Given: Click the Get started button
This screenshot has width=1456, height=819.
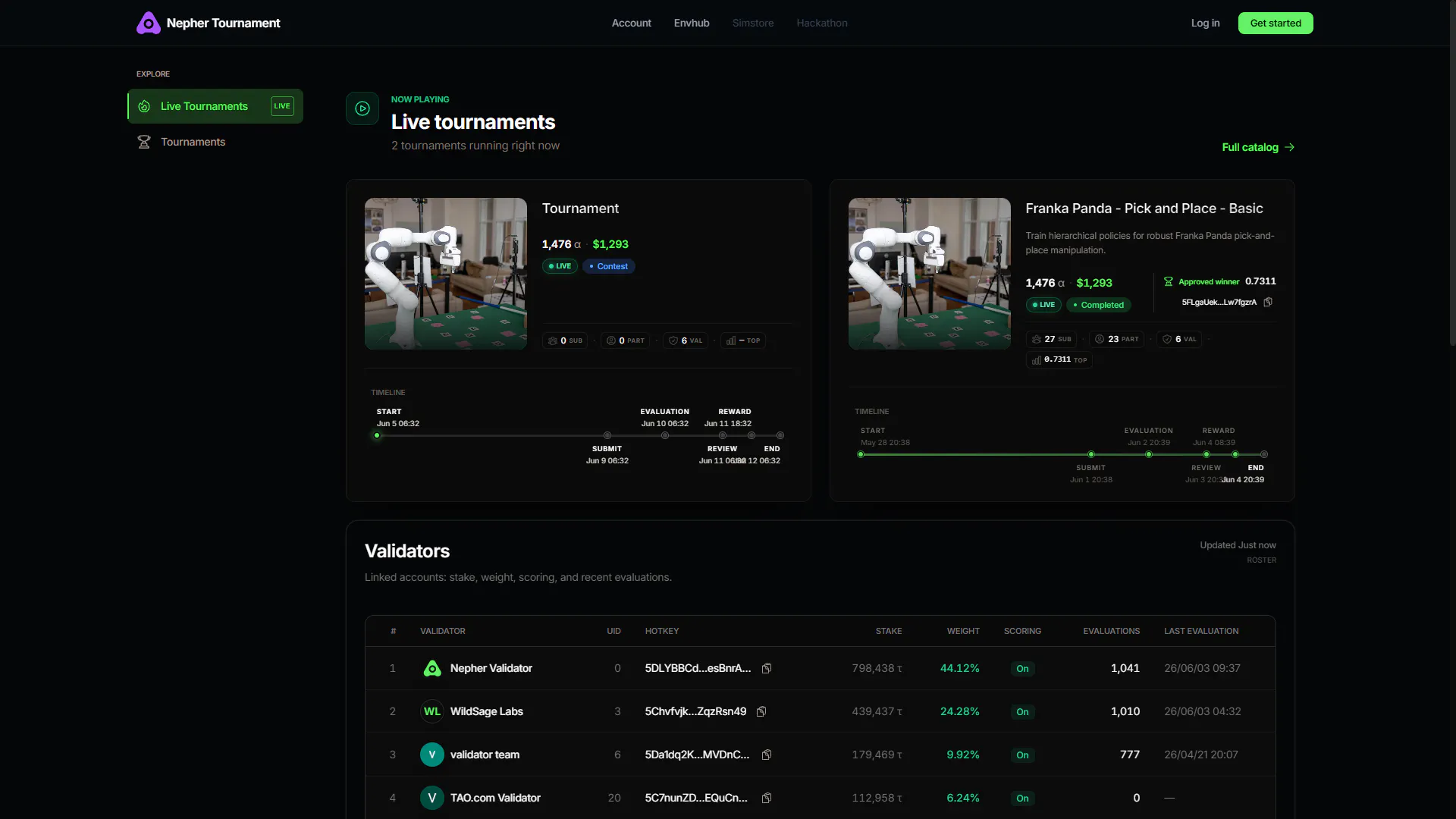Looking at the screenshot, I should tap(1276, 23).
